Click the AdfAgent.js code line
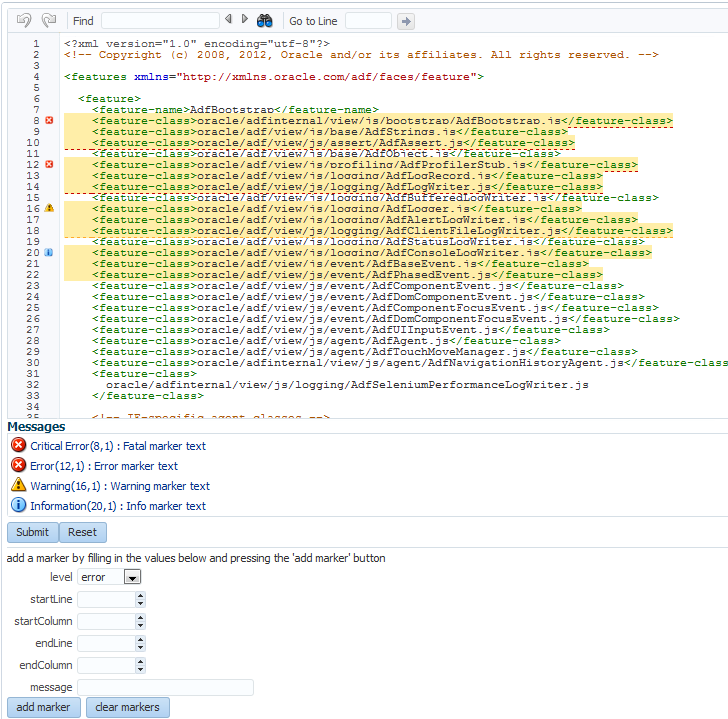The height and width of the screenshot is (719, 728). [326, 341]
